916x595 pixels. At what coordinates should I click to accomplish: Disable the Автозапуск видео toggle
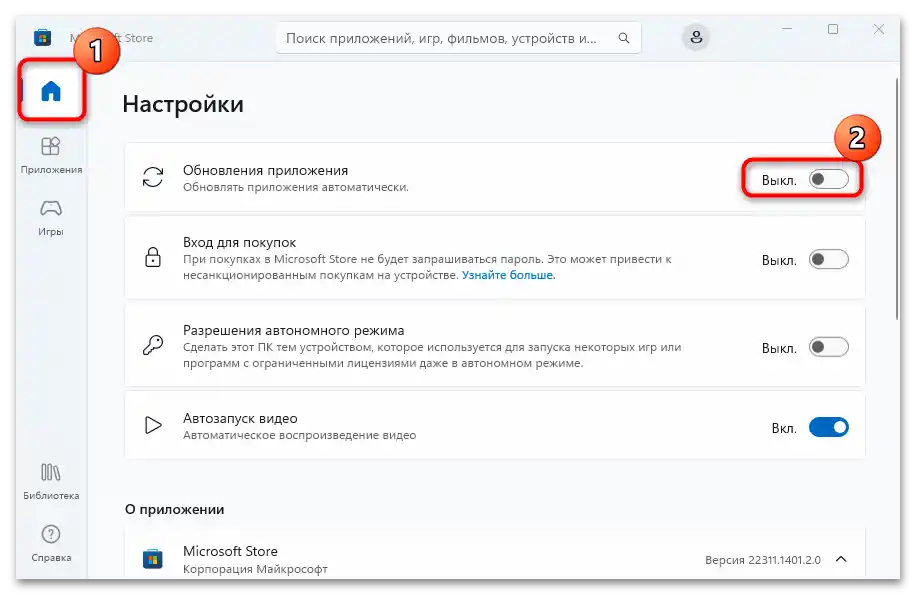(x=828, y=425)
